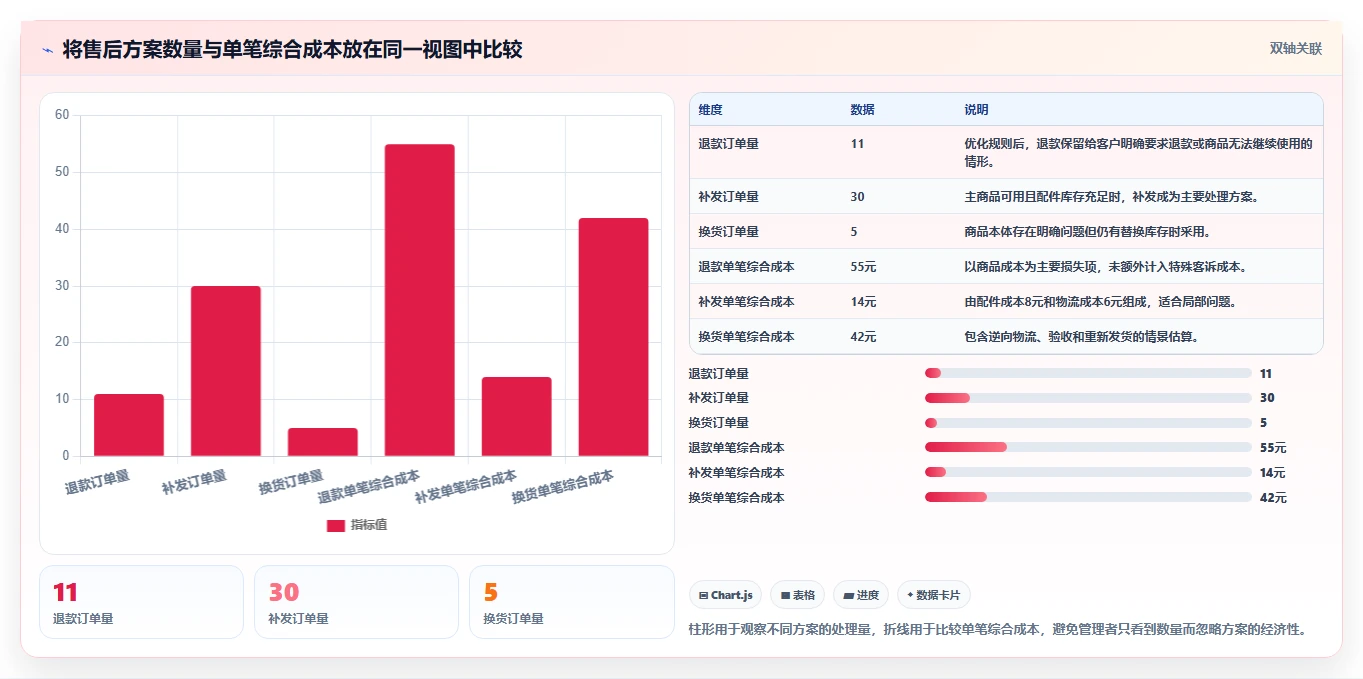Click the 退款单笔综合成本 bar in chart
This screenshot has width=1363, height=679.
coord(420,300)
